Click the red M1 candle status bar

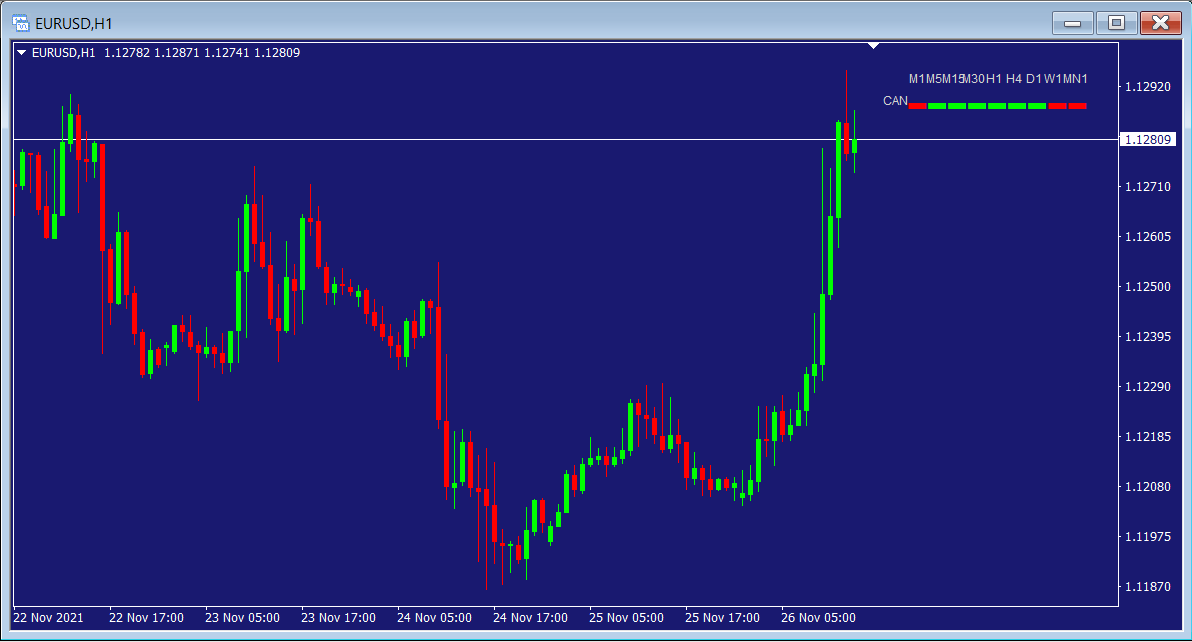[x=917, y=106]
